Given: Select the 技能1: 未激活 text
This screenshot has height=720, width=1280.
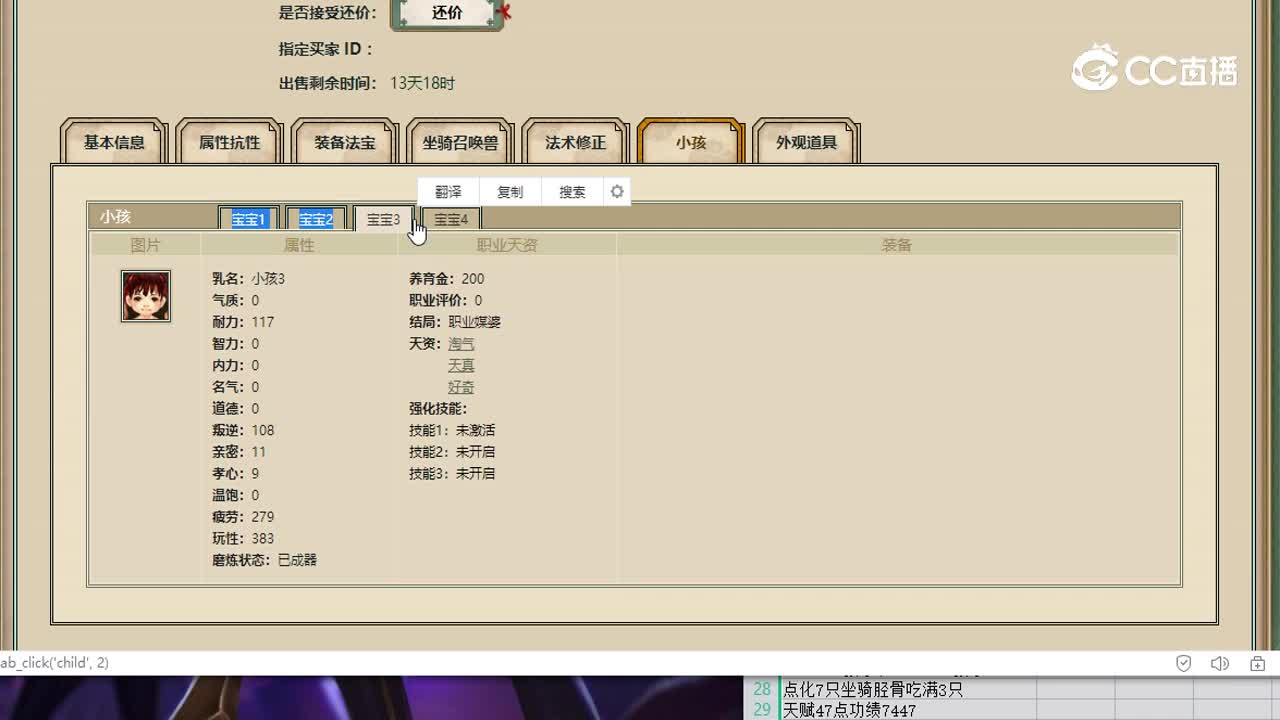Looking at the screenshot, I should tap(452, 430).
